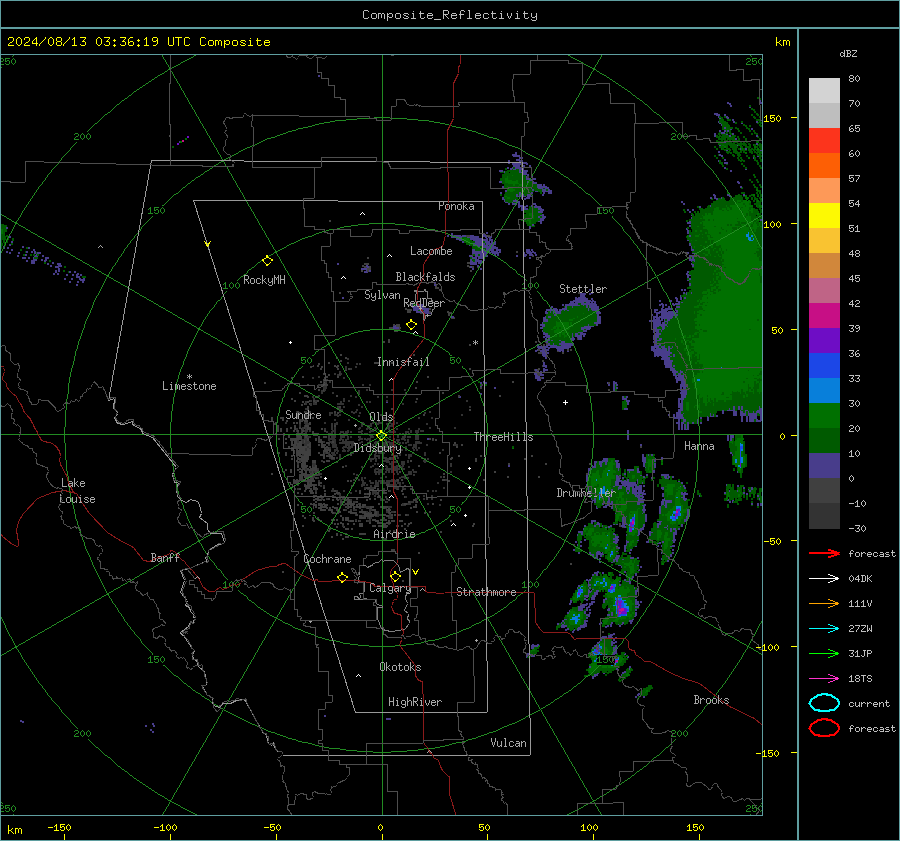Click the magenta 18TS arrow legend icon

tap(824, 679)
